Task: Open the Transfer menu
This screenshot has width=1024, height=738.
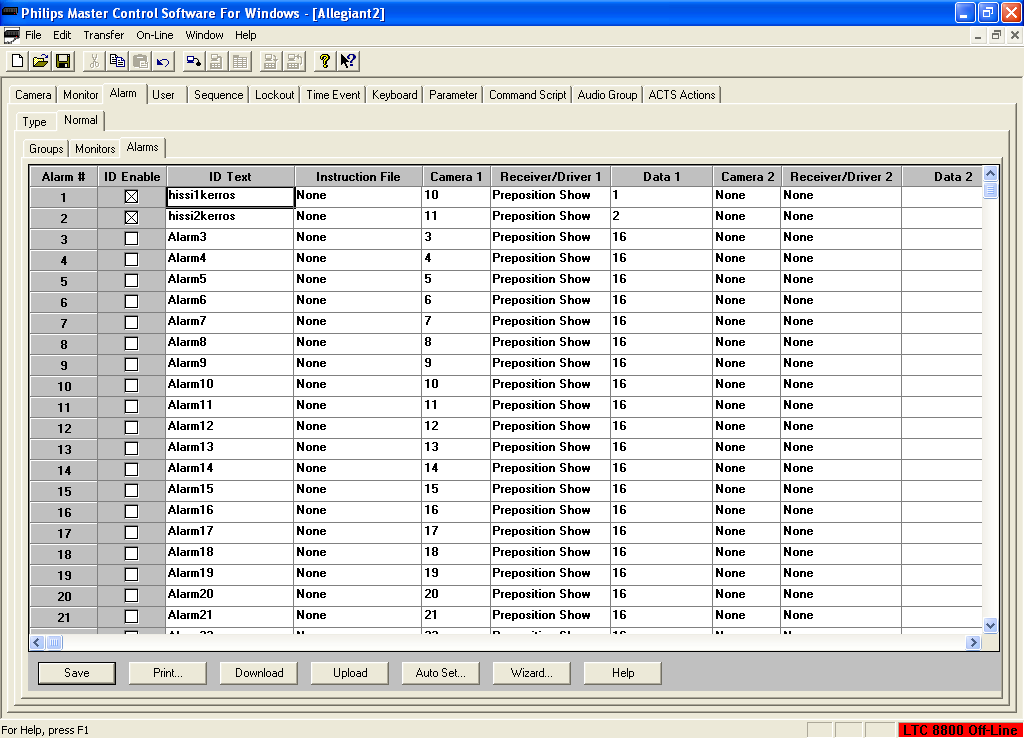Action: pos(104,35)
